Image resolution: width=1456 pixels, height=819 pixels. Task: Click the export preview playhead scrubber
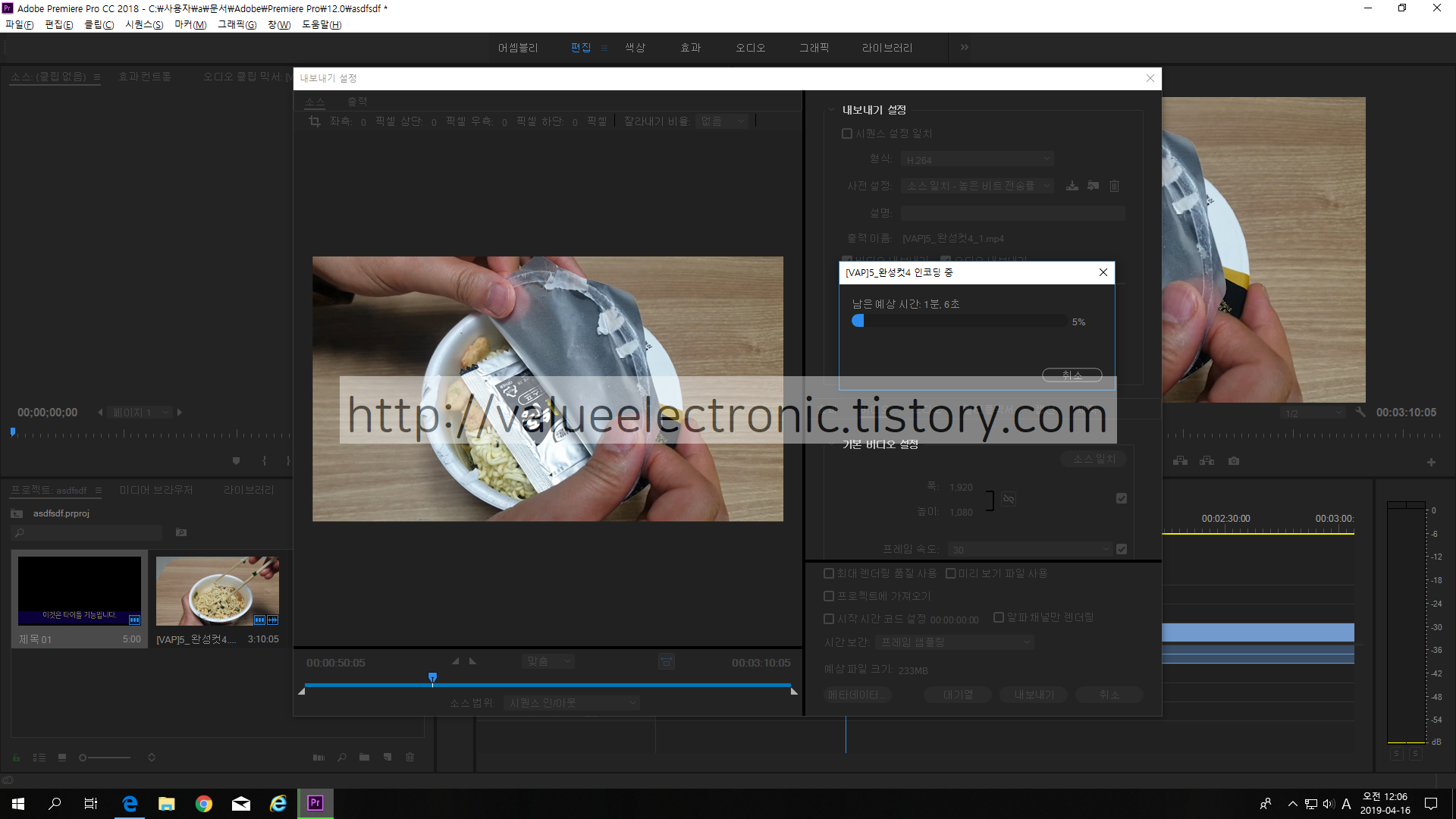432,677
